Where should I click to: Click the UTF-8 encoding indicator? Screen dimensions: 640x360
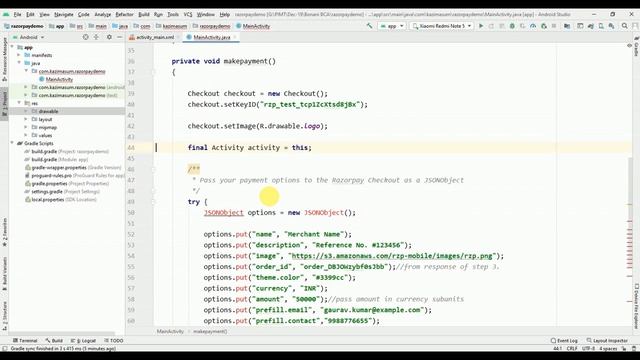[x=588, y=349]
